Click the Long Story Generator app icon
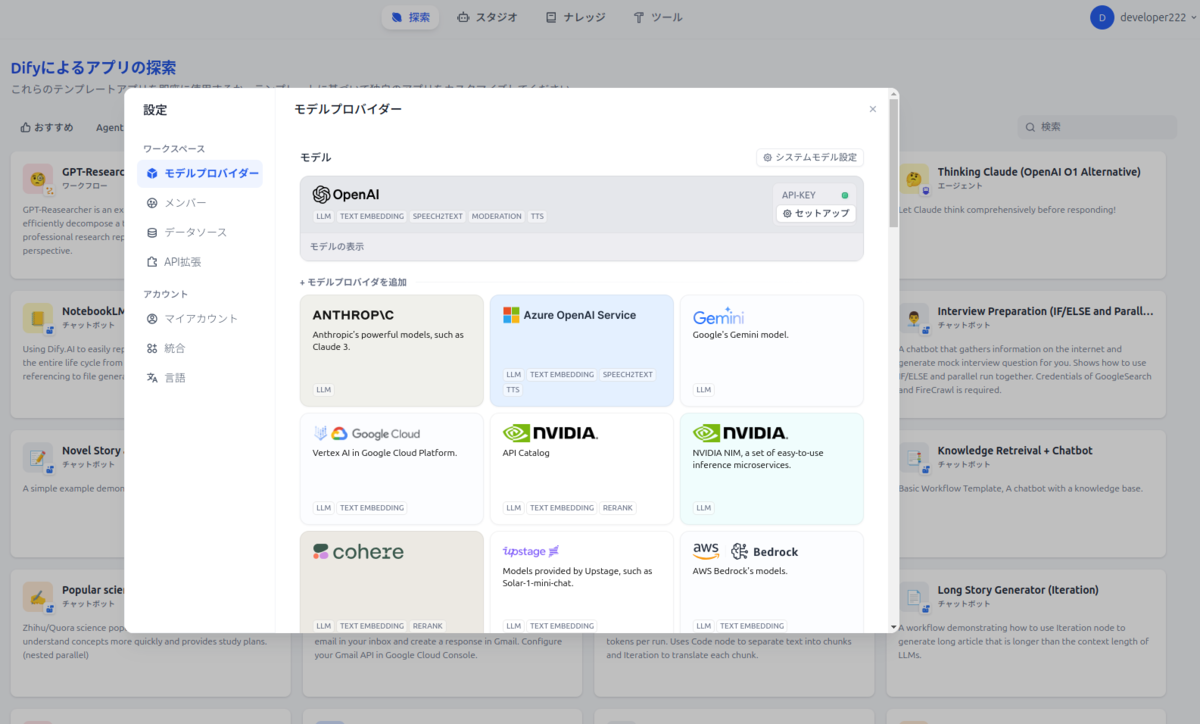Viewport: 1200px width, 724px height. point(914,598)
